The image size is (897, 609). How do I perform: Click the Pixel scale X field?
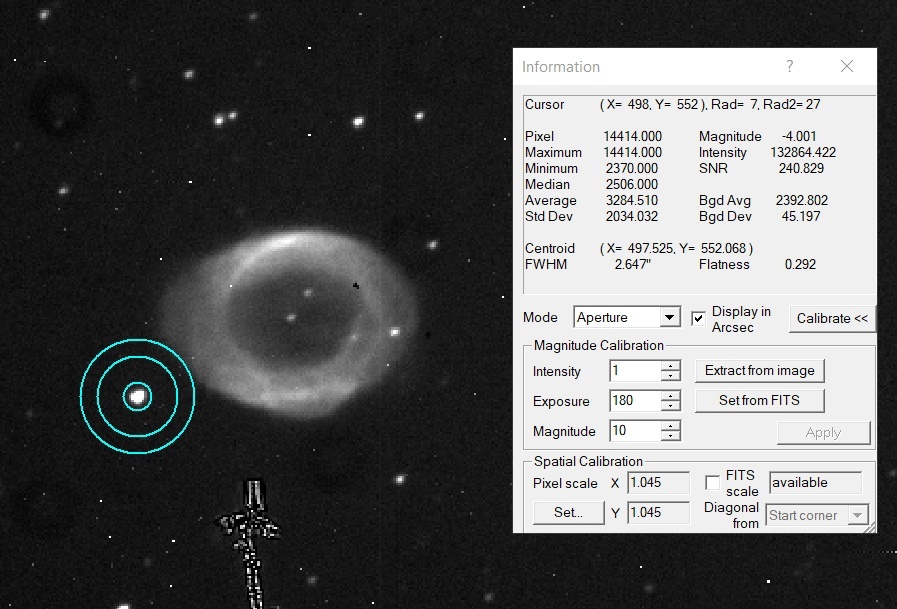coord(658,483)
